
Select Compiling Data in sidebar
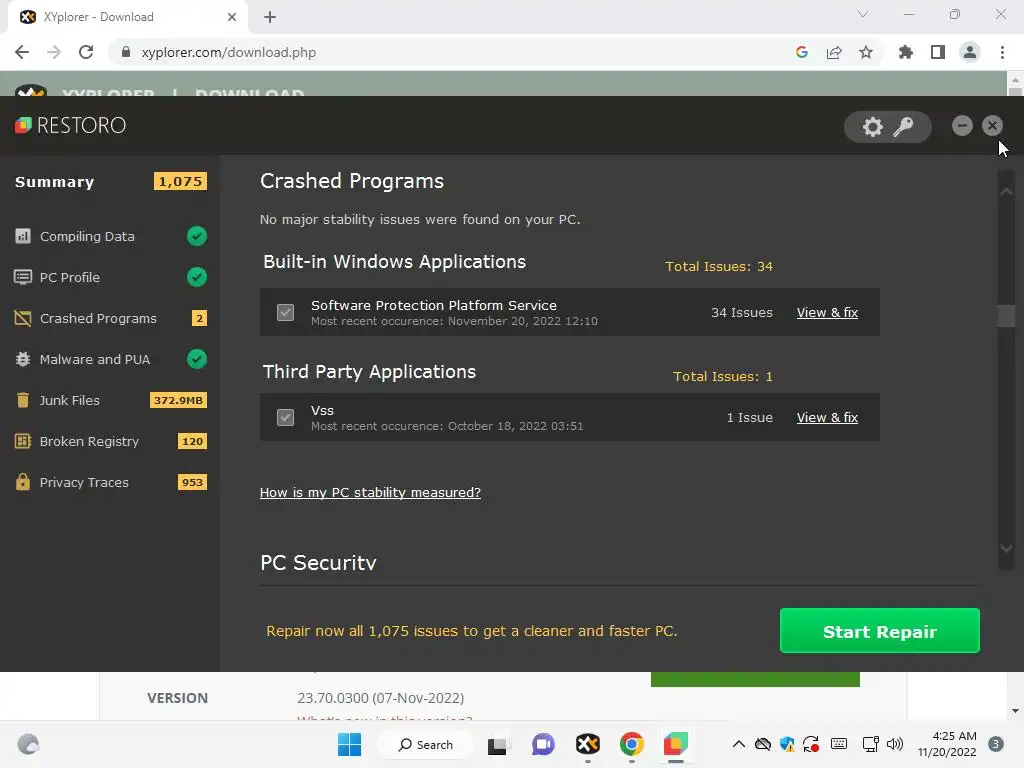click(x=87, y=236)
